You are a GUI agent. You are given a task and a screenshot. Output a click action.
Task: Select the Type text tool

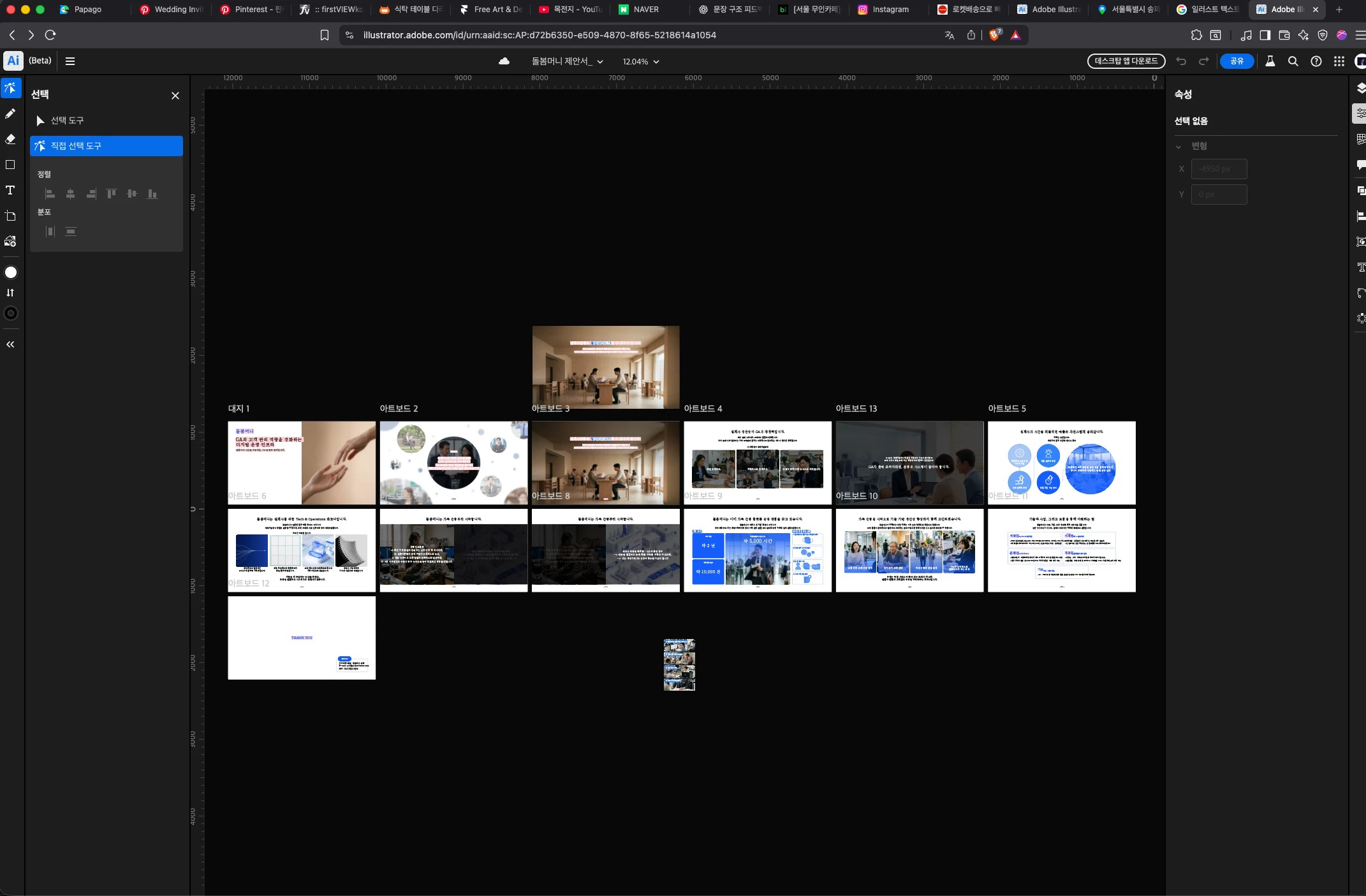[x=10, y=190]
